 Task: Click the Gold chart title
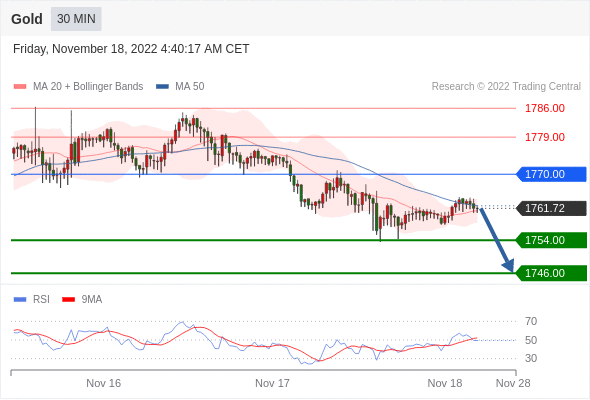pyautogui.click(x=27, y=19)
